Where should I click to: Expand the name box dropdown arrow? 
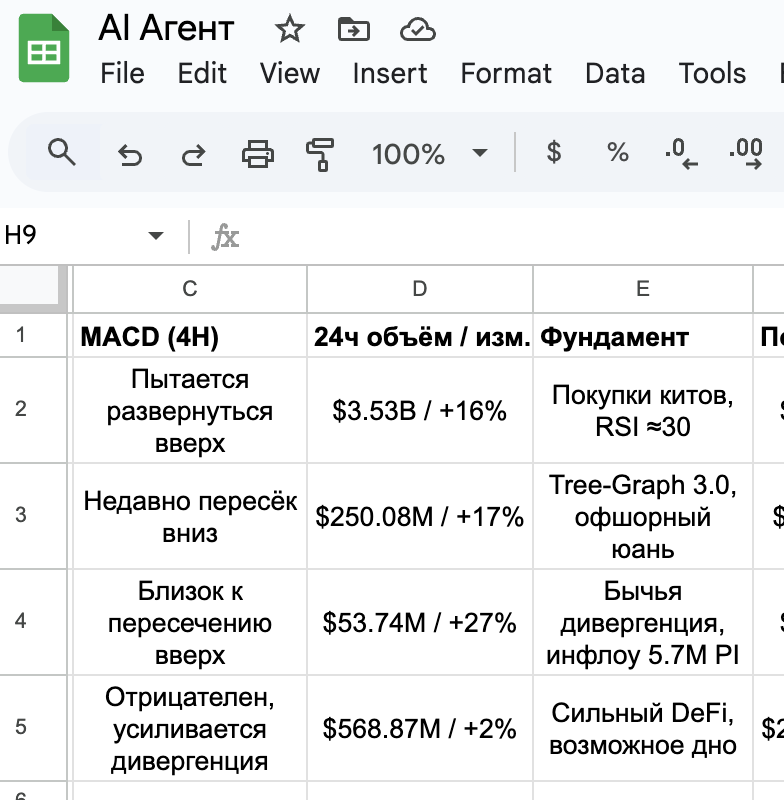click(156, 236)
